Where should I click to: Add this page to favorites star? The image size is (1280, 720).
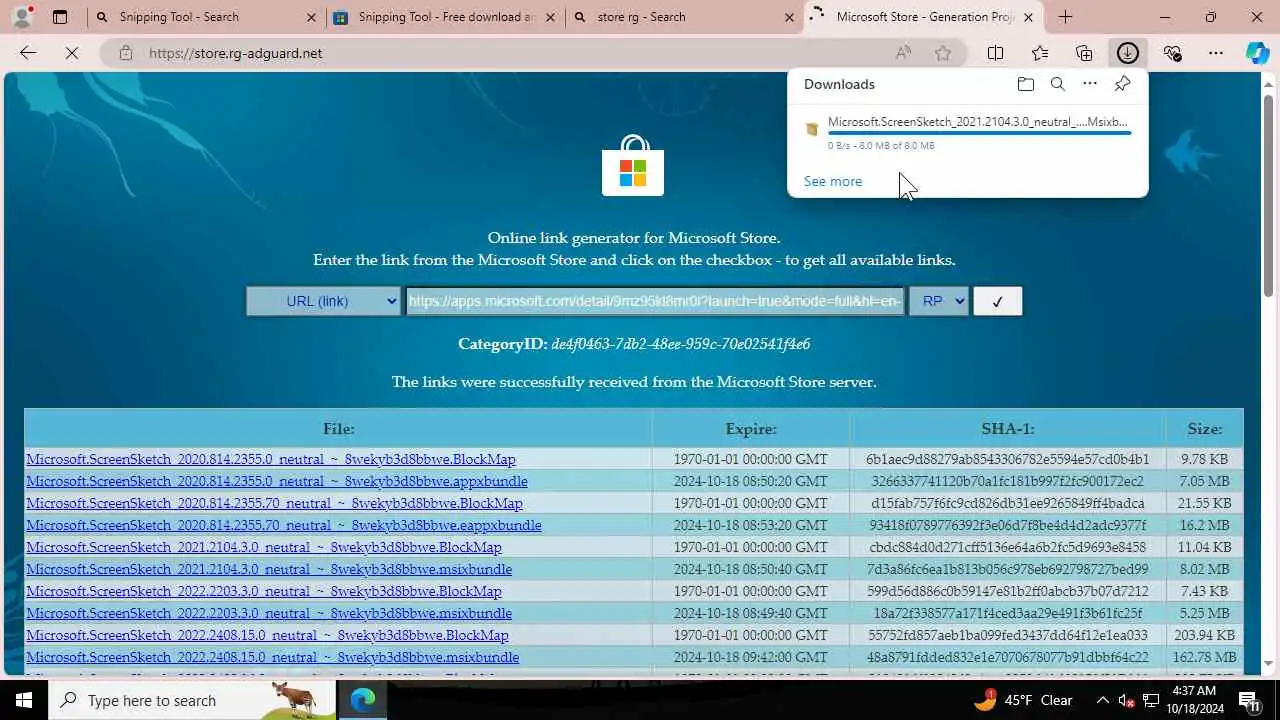tap(942, 53)
